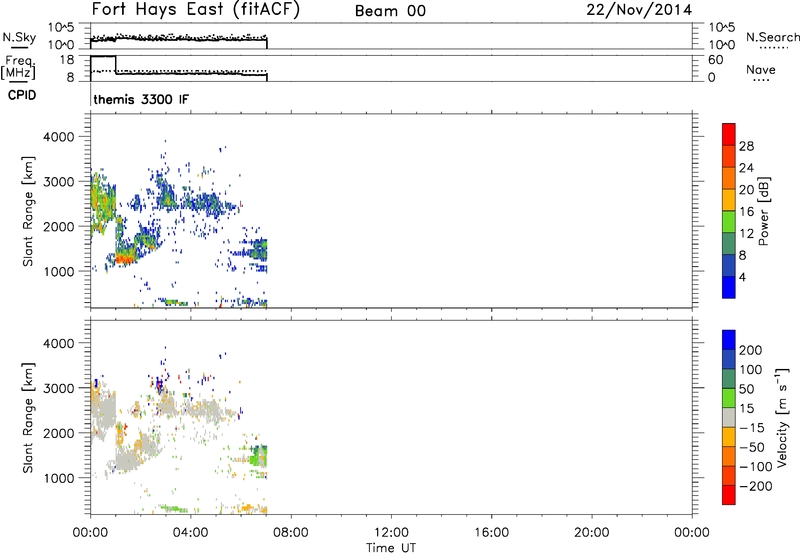
Task: Click the 'Power [dB]' colorbar label
Action: (763, 211)
